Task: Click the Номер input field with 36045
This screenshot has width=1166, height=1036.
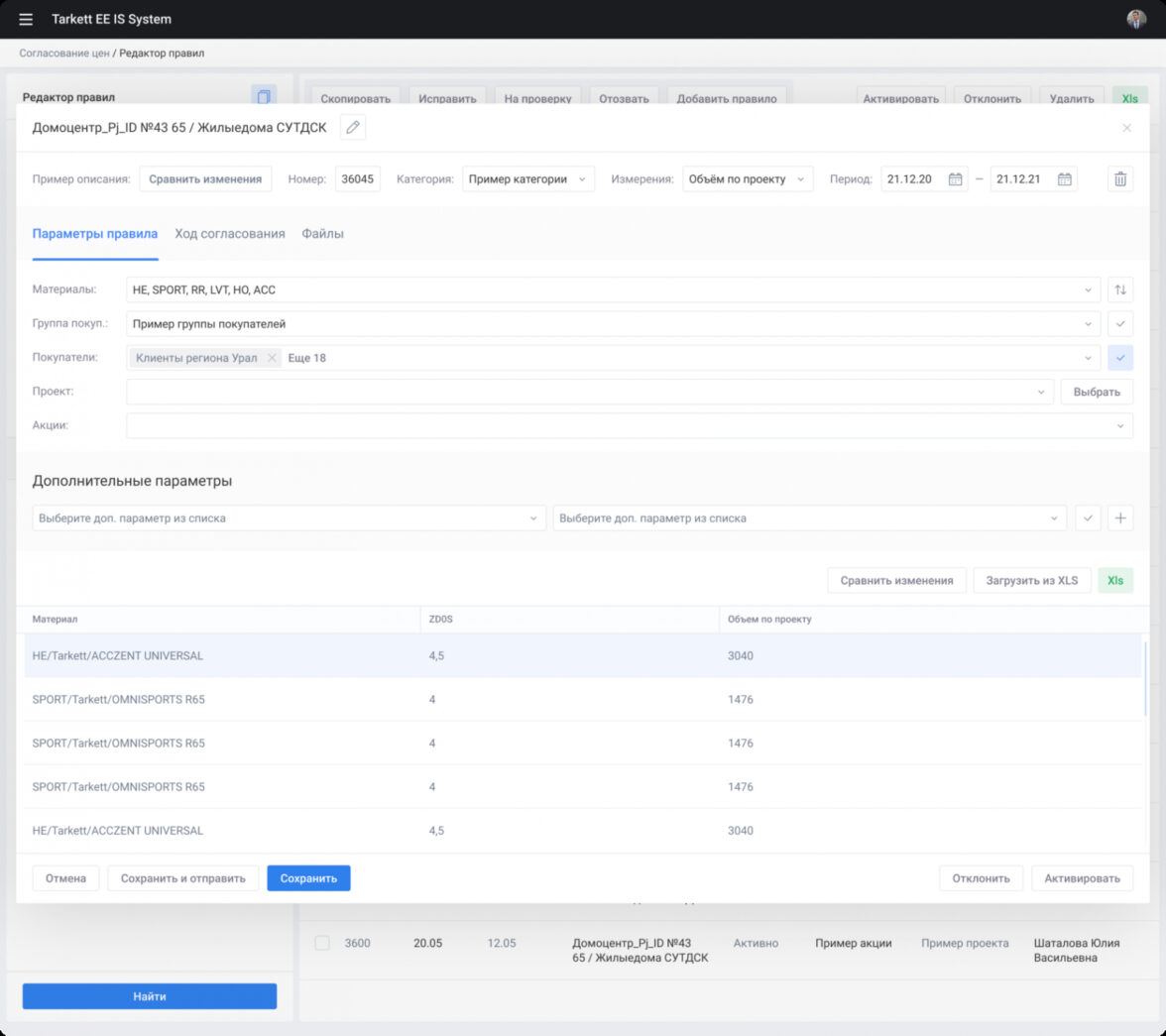Action: (x=357, y=179)
